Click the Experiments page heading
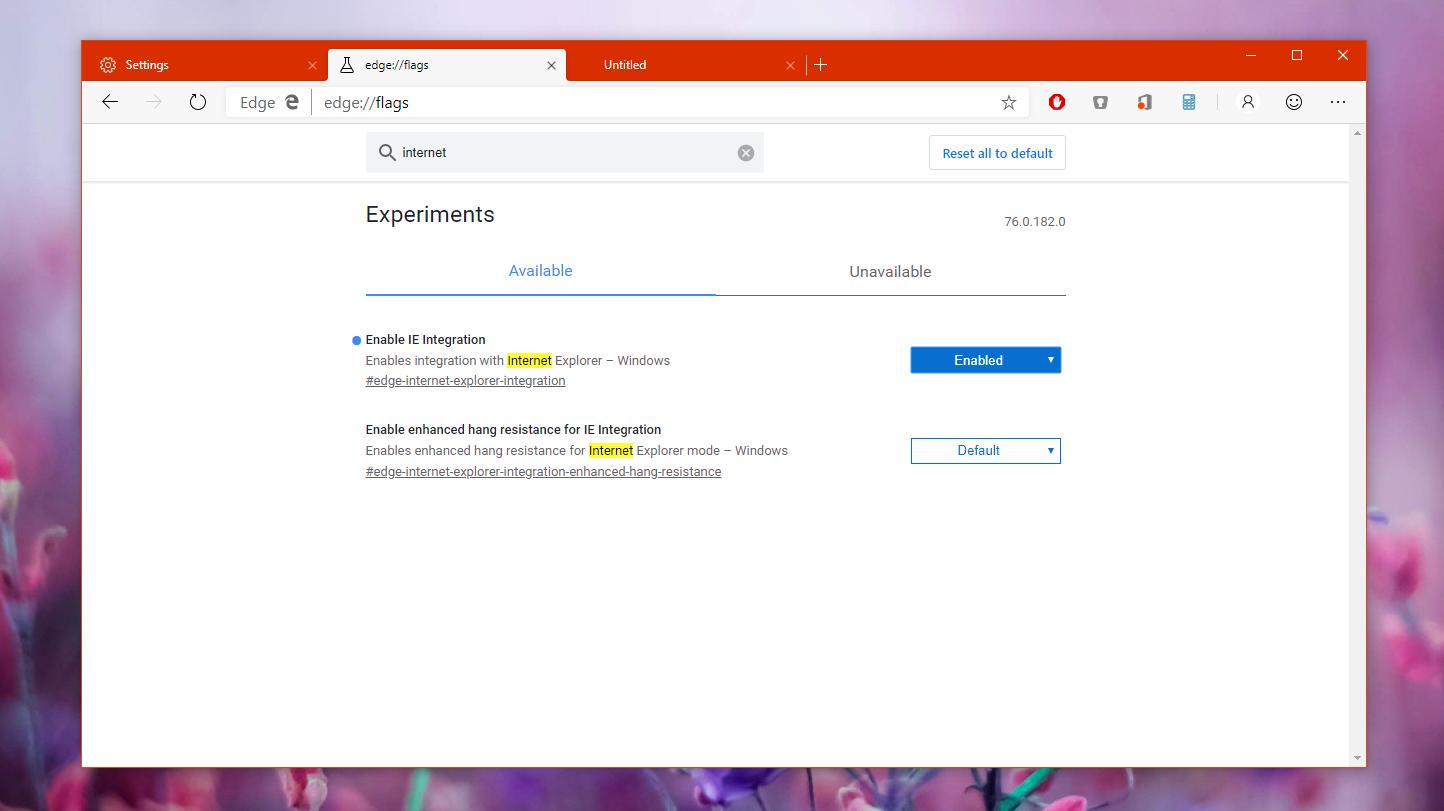This screenshot has width=1444, height=811. pyautogui.click(x=430, y=215)
